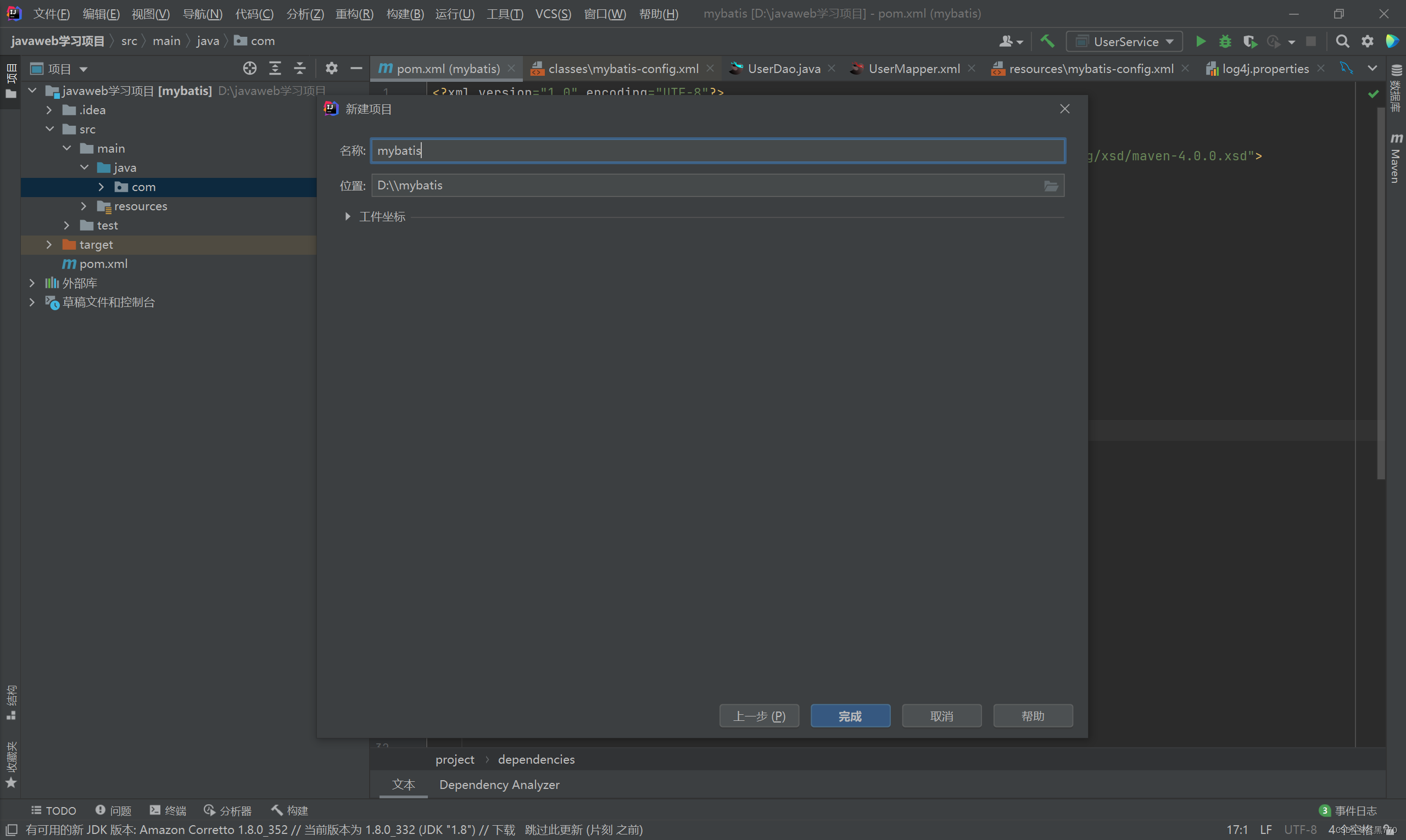Click the 完成 button
1406x840 pixels.
[x=850, y=716]
